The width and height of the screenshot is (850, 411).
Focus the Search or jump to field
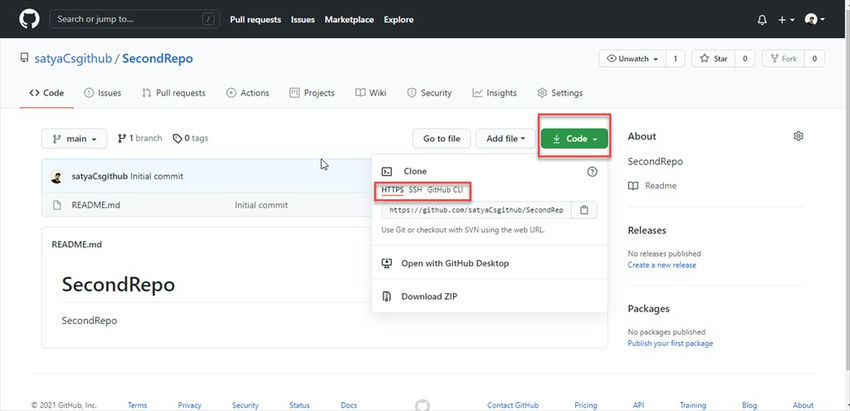[128, 19]
